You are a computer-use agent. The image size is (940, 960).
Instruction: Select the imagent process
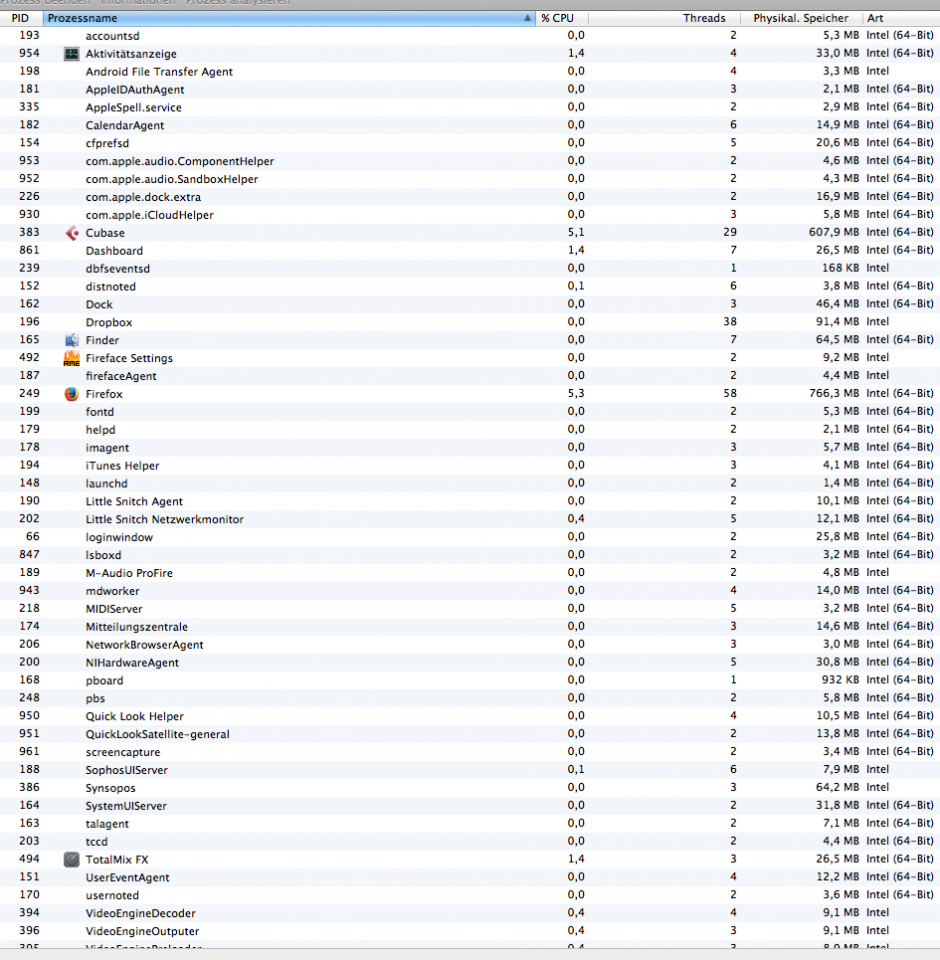[107, 448]
